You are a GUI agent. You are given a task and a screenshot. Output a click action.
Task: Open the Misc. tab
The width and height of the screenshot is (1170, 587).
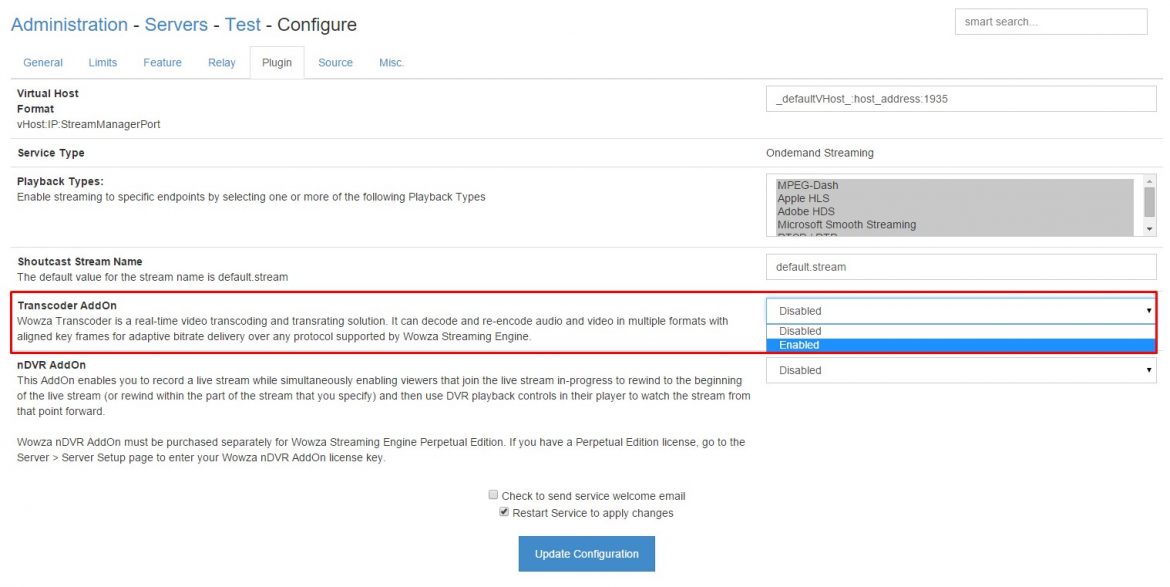[391, 62]
